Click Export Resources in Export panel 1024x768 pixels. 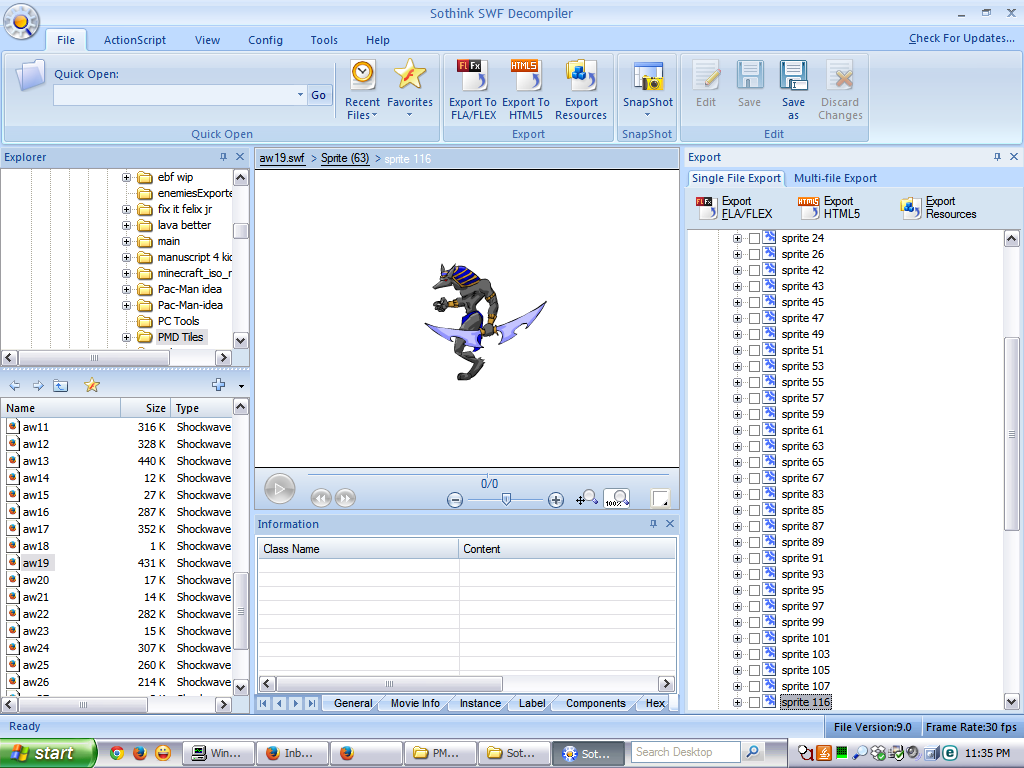coord(938,208)
